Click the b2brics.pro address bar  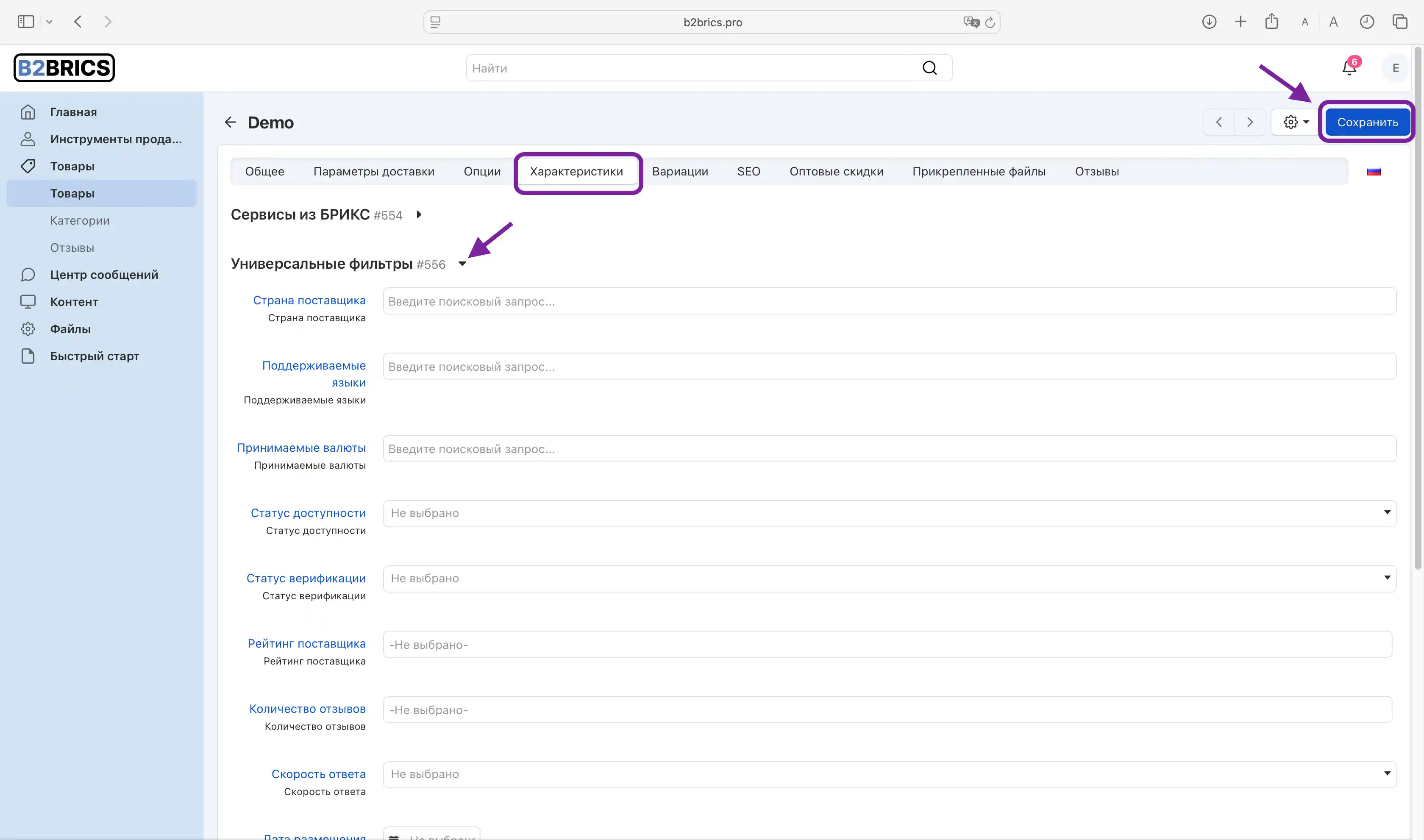712,22
